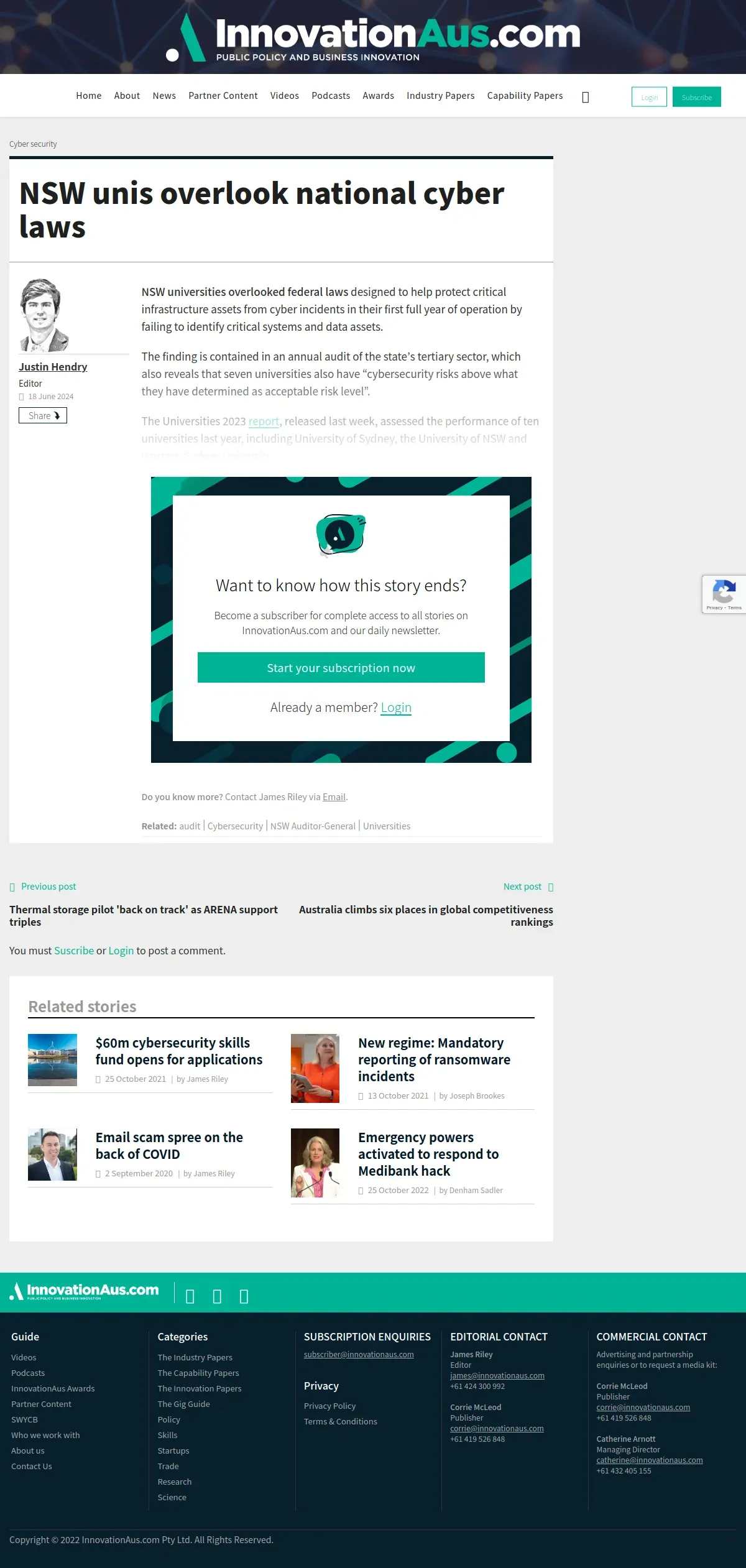Open Terms & Conditions footer link
The image size is (746, 1568).
click(x=341, y=1421)
